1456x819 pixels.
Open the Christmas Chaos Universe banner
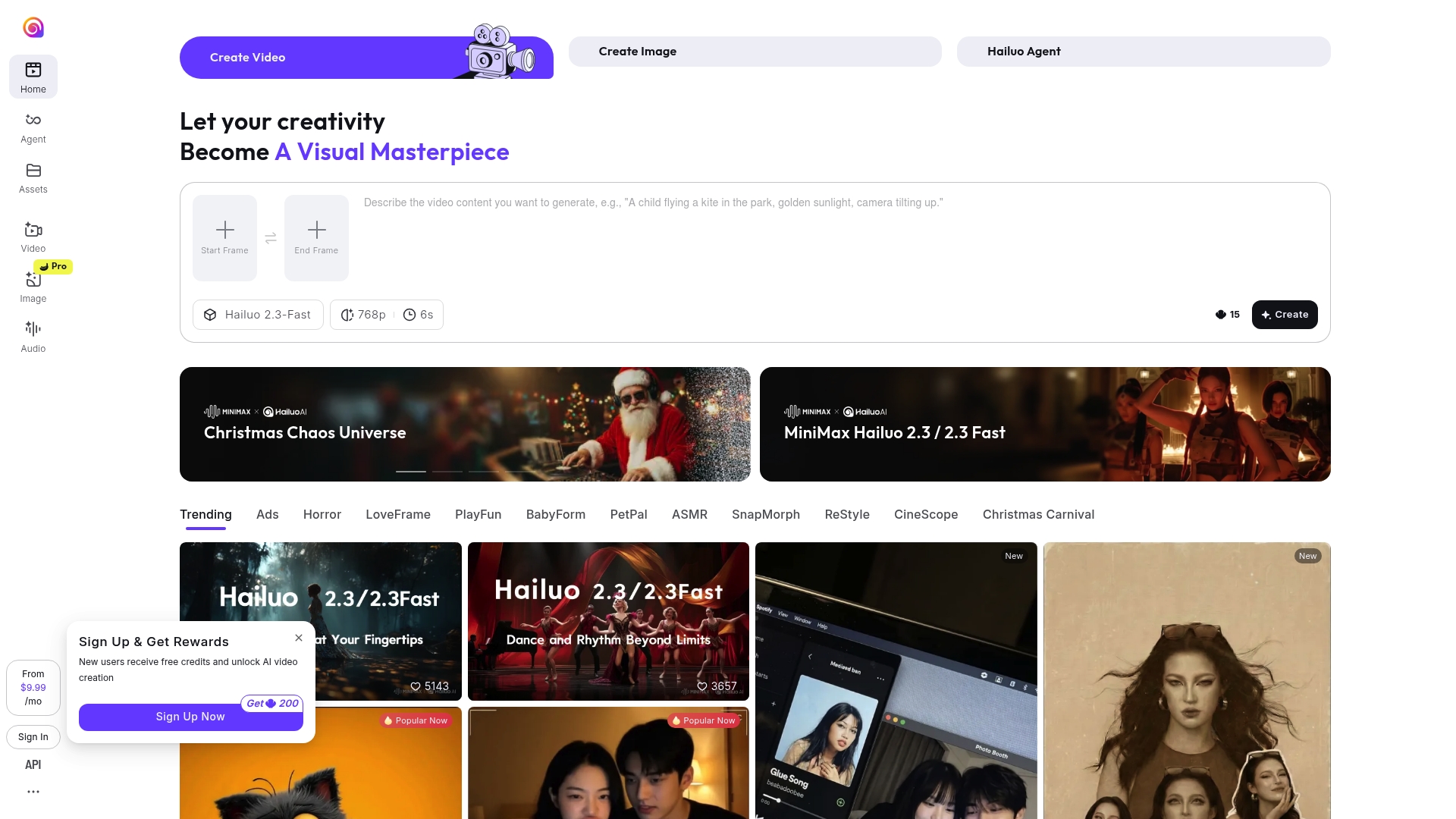pos(465,425)
